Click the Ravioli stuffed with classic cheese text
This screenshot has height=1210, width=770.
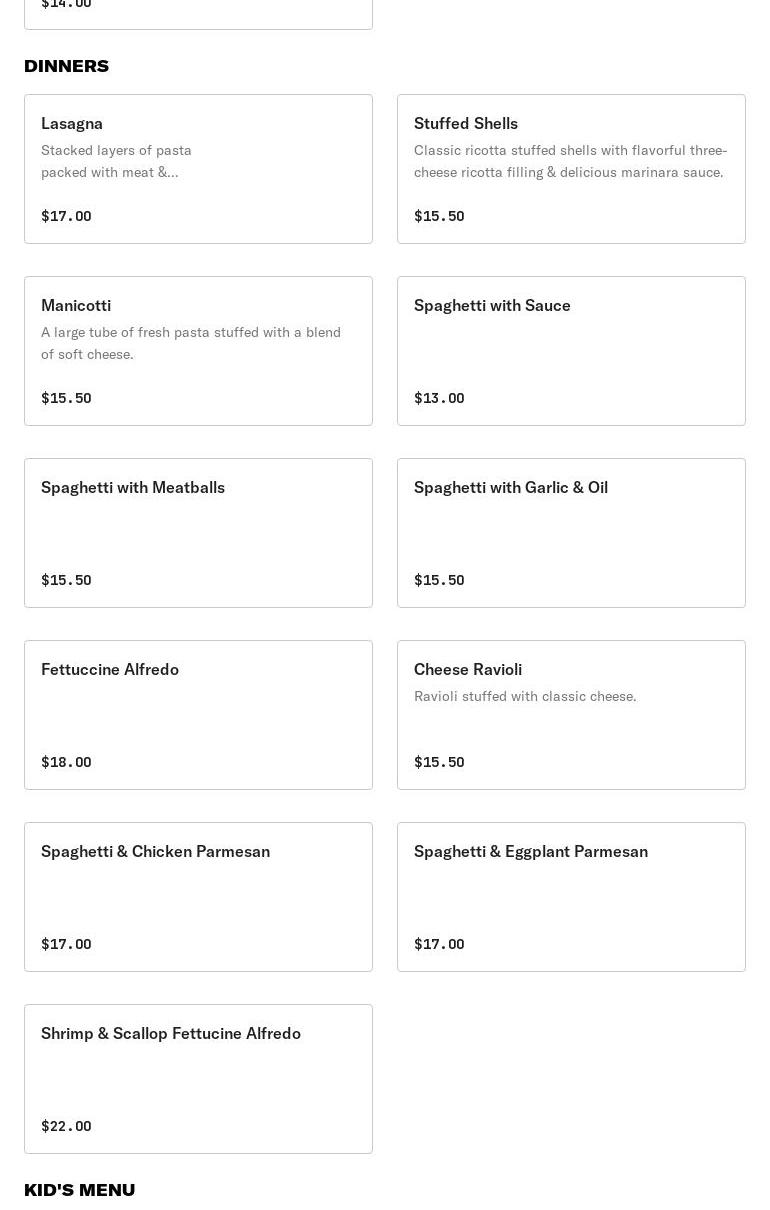click(x=525, y=696)
